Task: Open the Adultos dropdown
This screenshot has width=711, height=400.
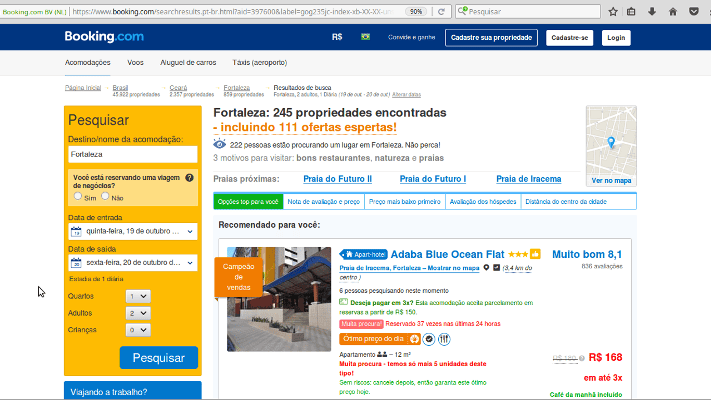Action: [x=138, y=313]
